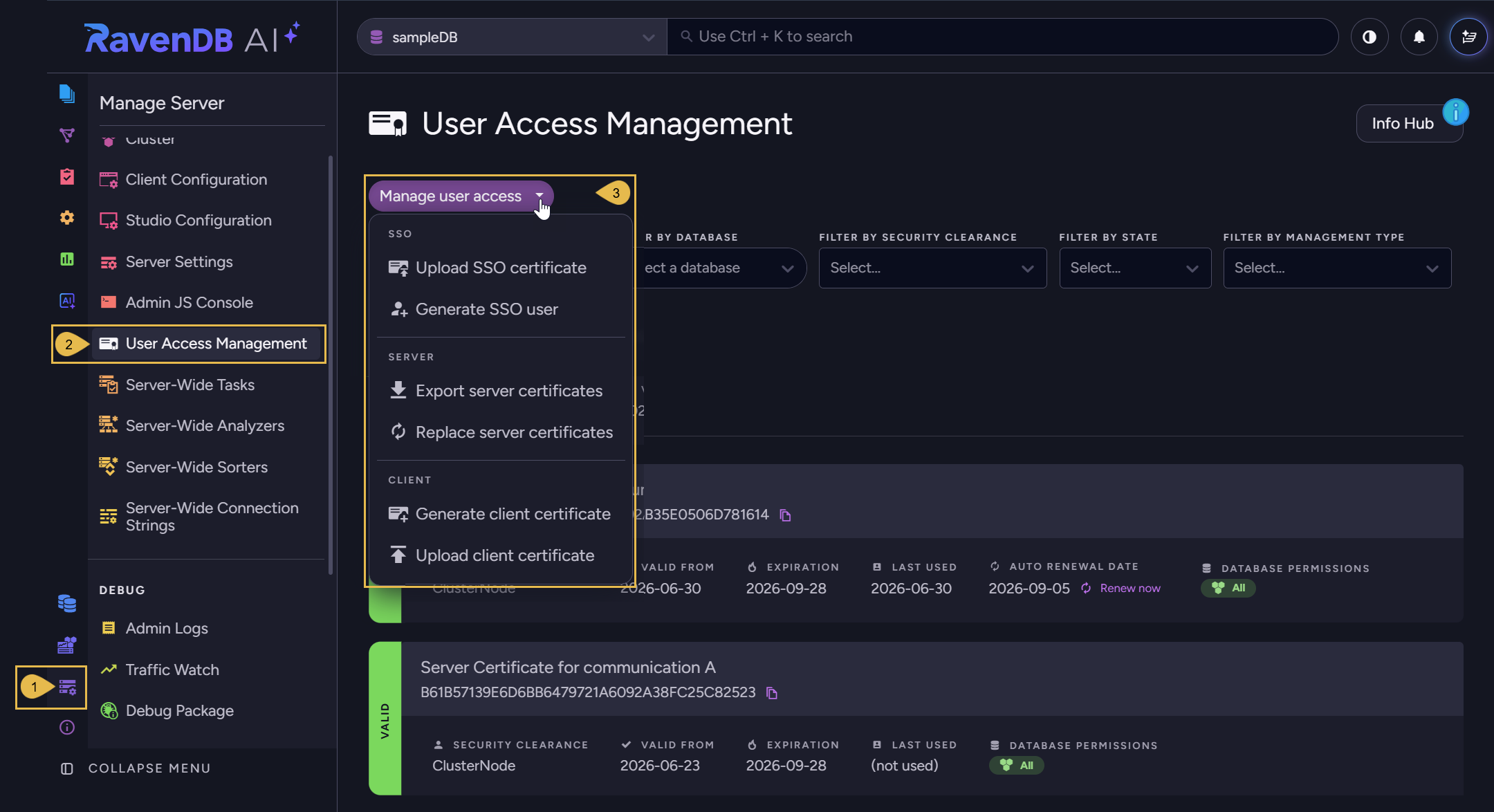The width and height of the screenshot is (1494, 812).
Task: Click the Server-Wide Sorters icon
Action: click(x=109, y=467)
